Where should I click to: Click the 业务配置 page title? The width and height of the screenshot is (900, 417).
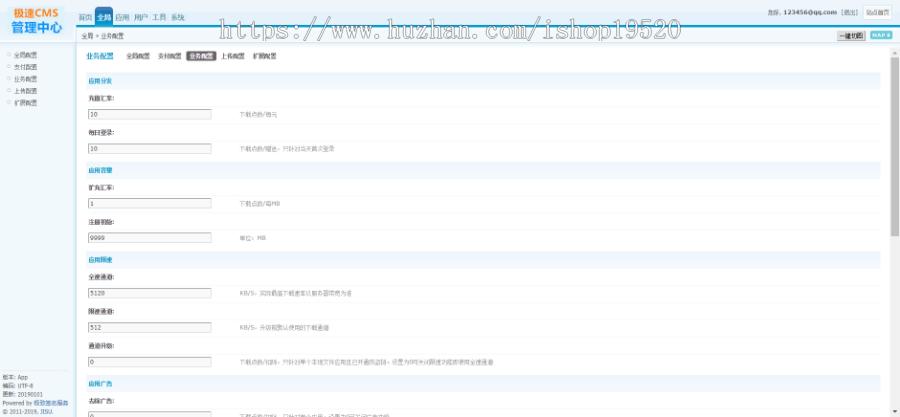click(100, 56)
